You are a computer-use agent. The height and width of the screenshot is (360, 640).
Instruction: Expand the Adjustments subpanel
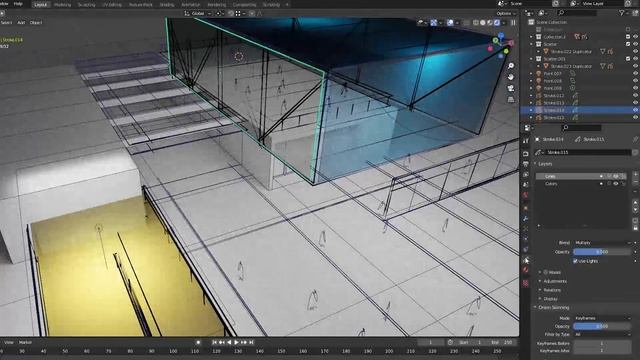click(540, 281)
